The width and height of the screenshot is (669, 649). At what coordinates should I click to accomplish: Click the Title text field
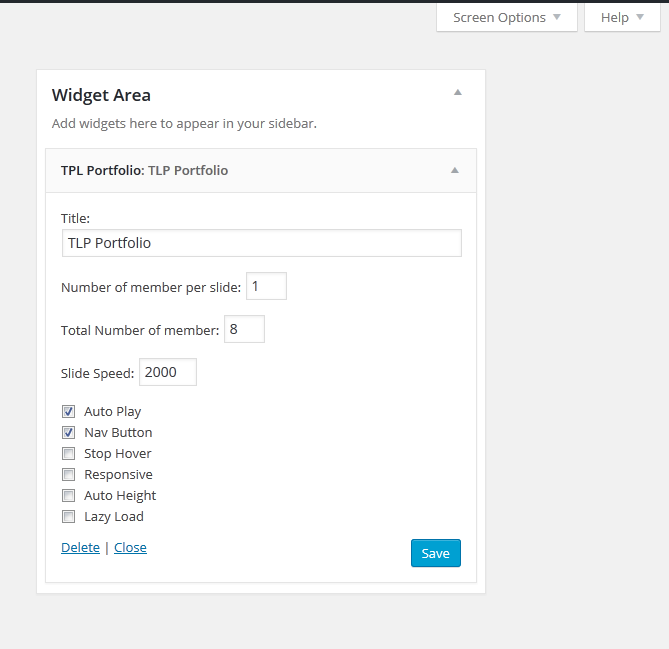point(261,243)
